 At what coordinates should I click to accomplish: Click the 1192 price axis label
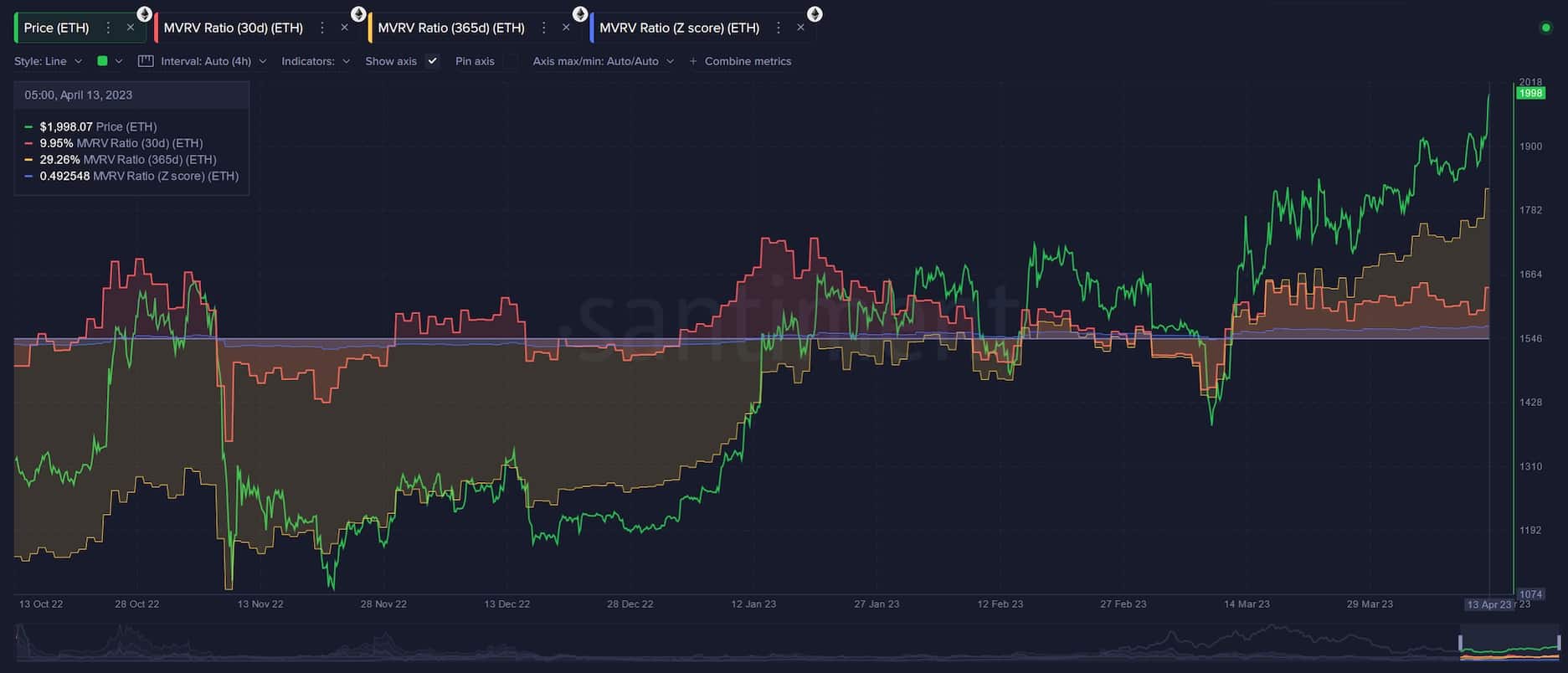pyautogui.click(x=1531, y=530)
